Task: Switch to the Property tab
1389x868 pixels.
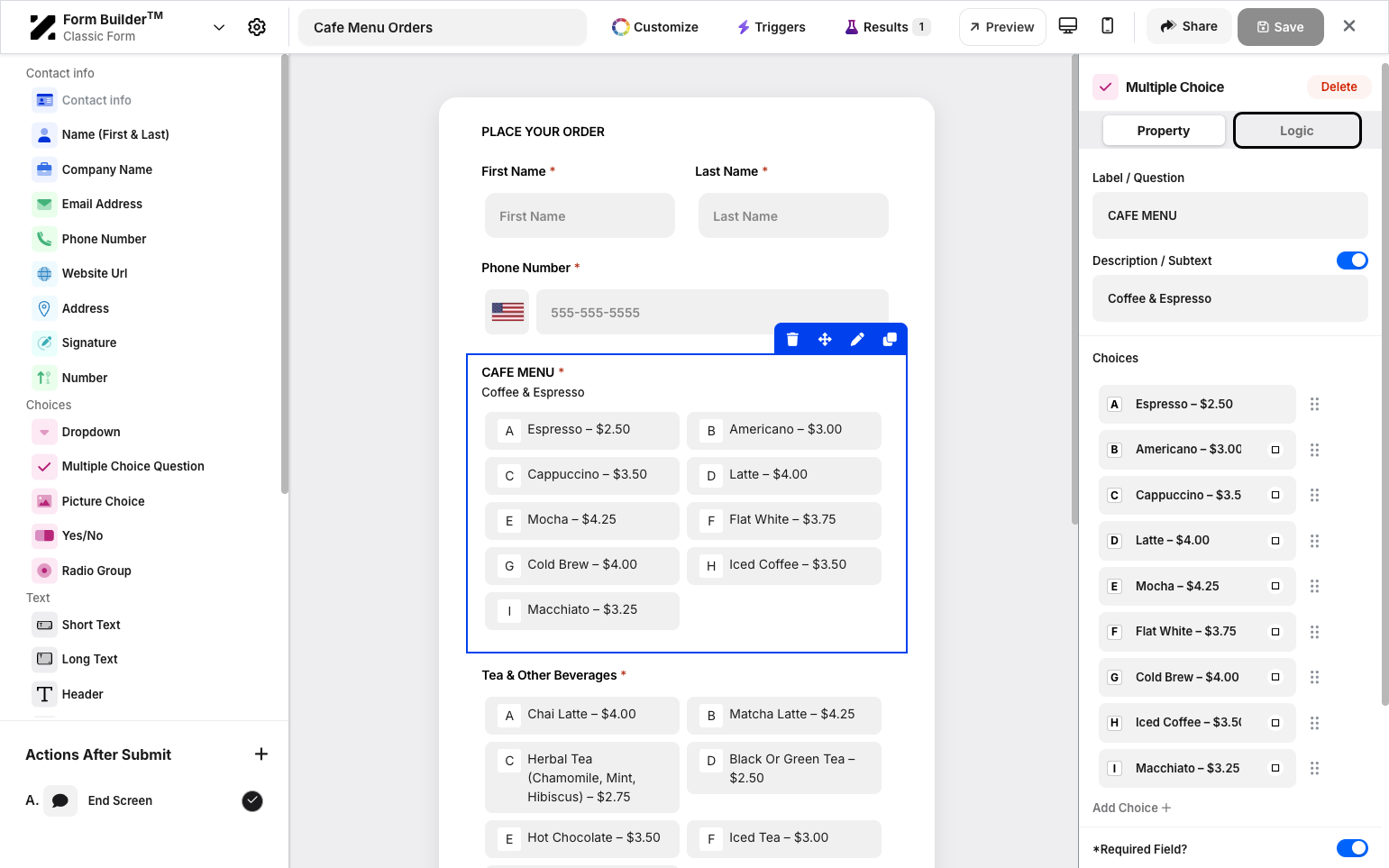Action: click(x=1164, y=131)
